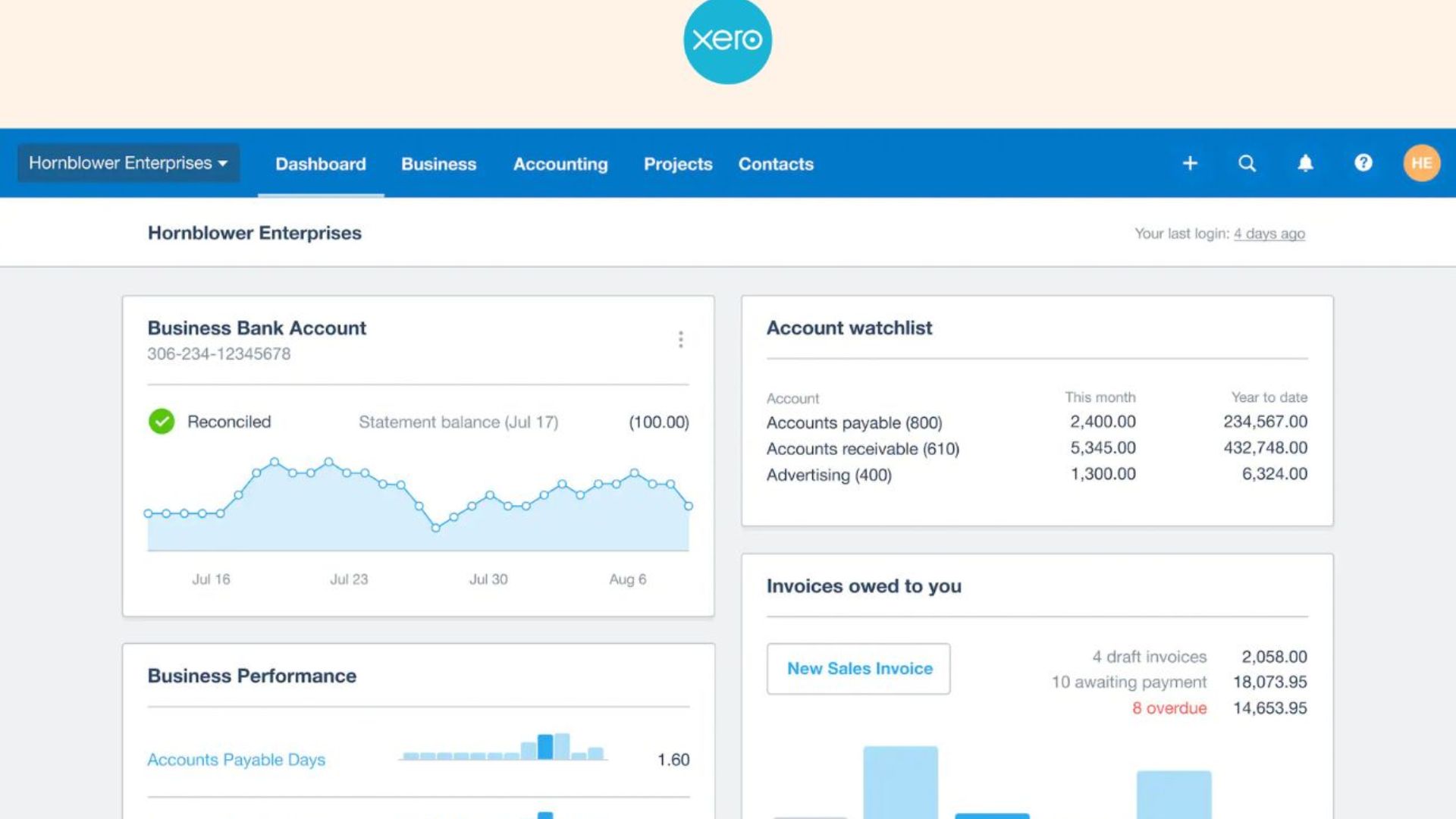Screen dimensions: 1456x819
Task: Click the 2,058.00 draft invoices amount
Action: tap(1274, 657)
